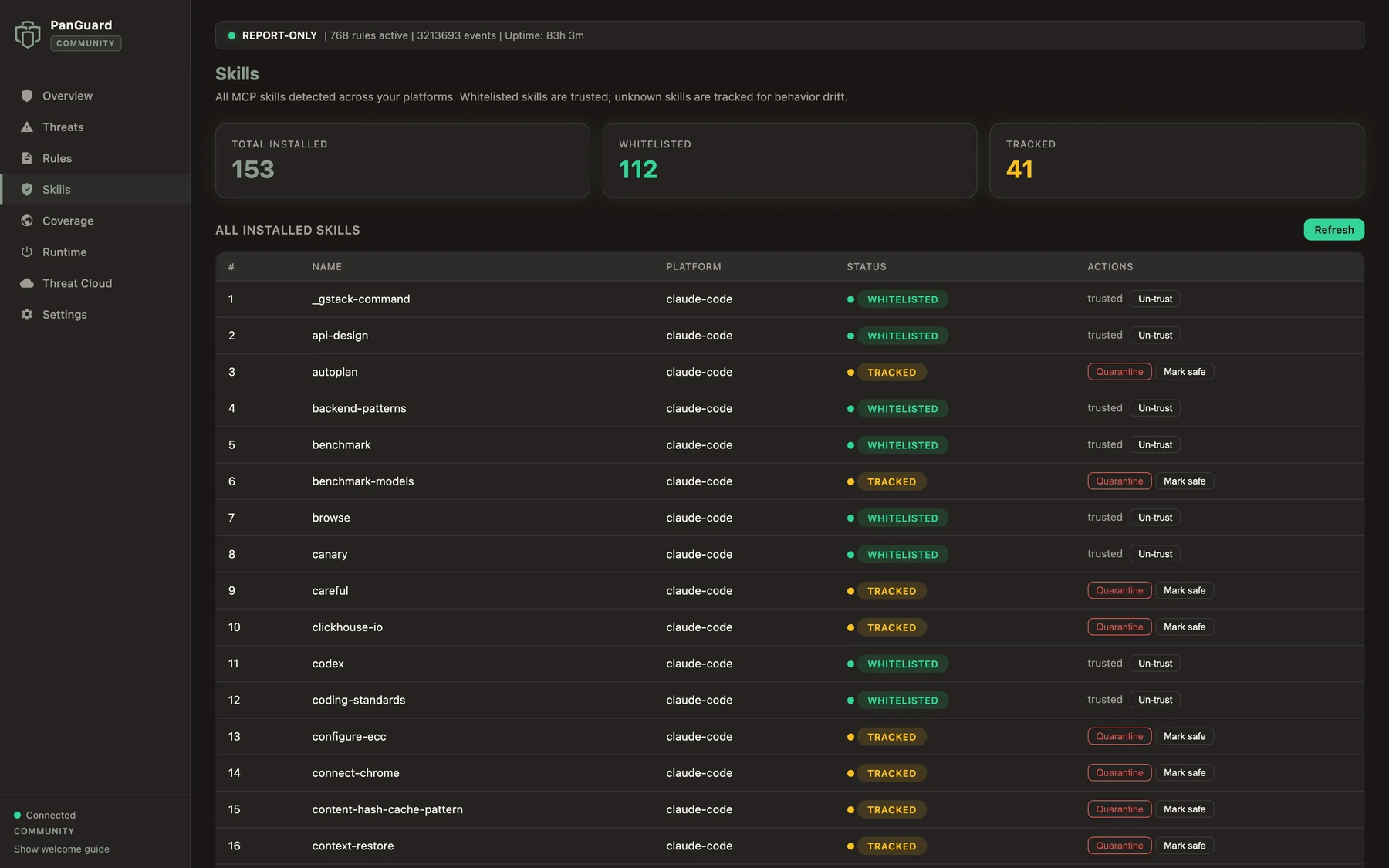Open Rules using its document icon
Image resolution: width=1389 pixels, height=868 pixels.
click(x=27, y=158)
